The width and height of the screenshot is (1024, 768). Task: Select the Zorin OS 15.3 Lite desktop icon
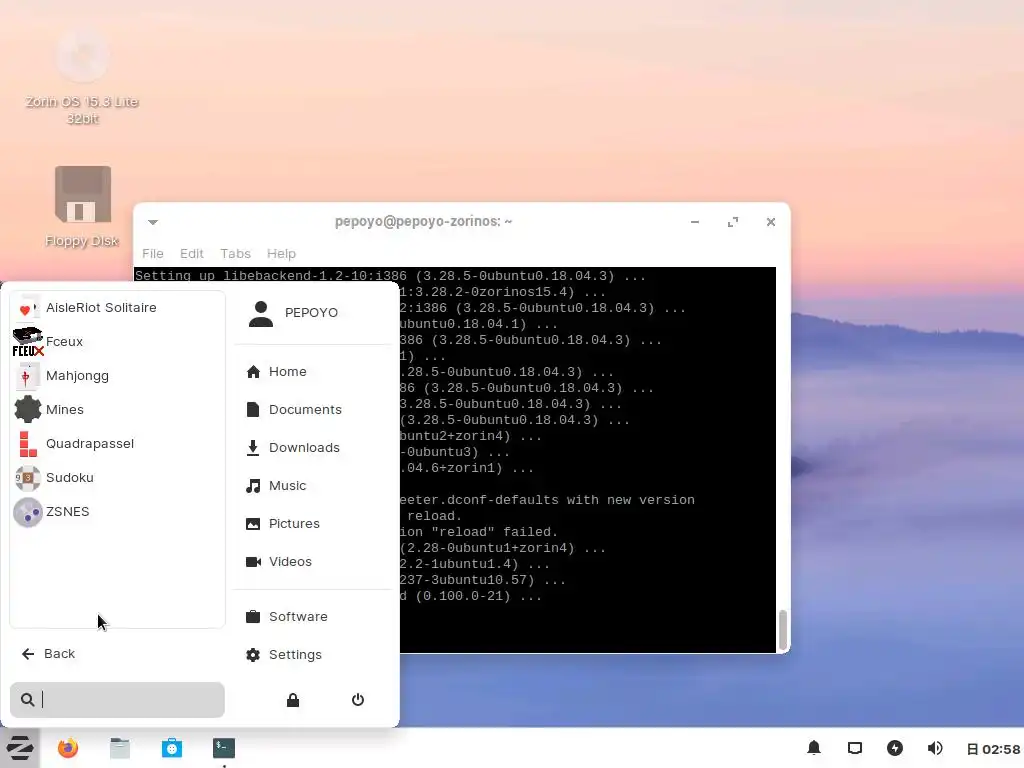coord(82,77)
